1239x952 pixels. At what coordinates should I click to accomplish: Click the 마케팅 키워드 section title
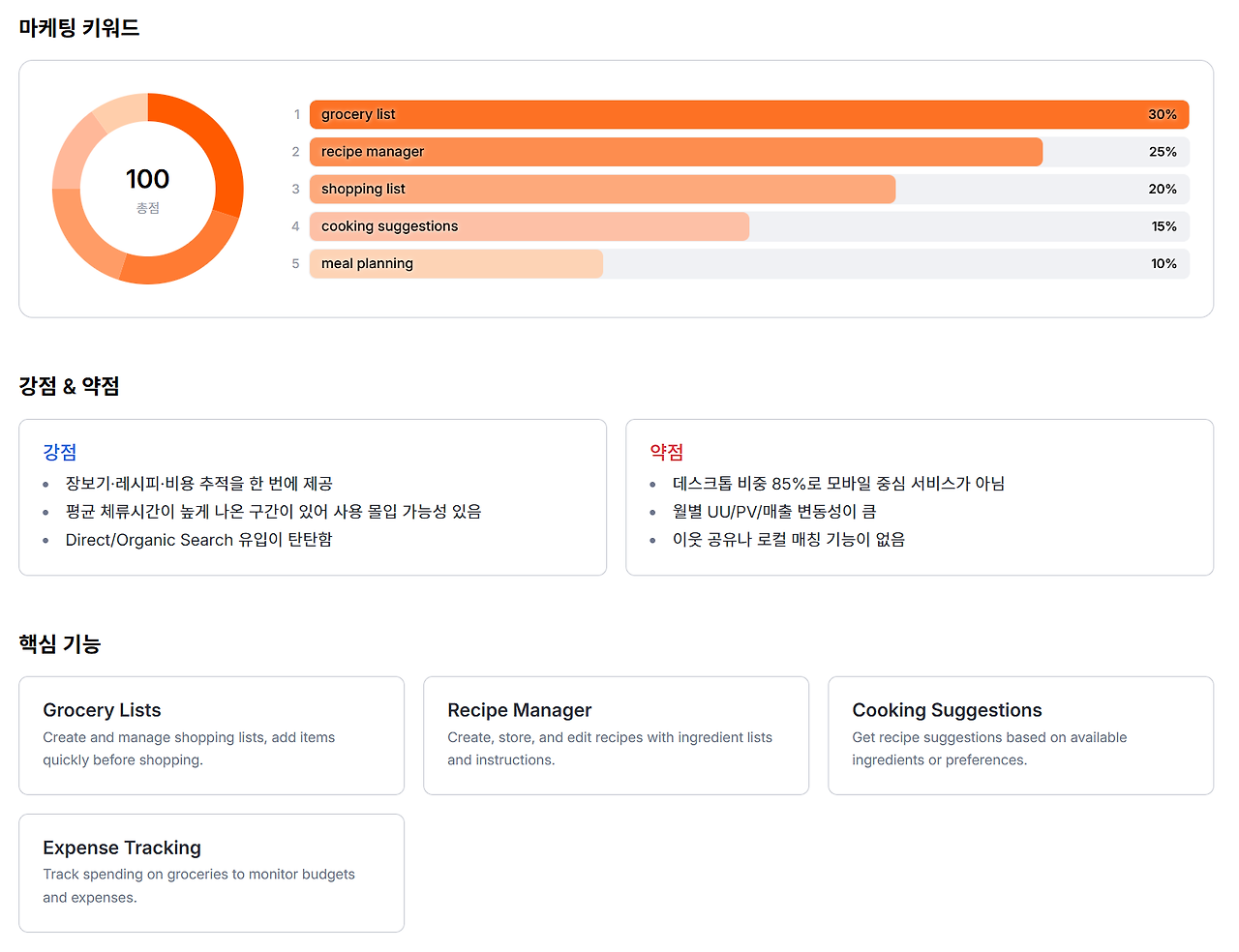click(x=79, y=28)
